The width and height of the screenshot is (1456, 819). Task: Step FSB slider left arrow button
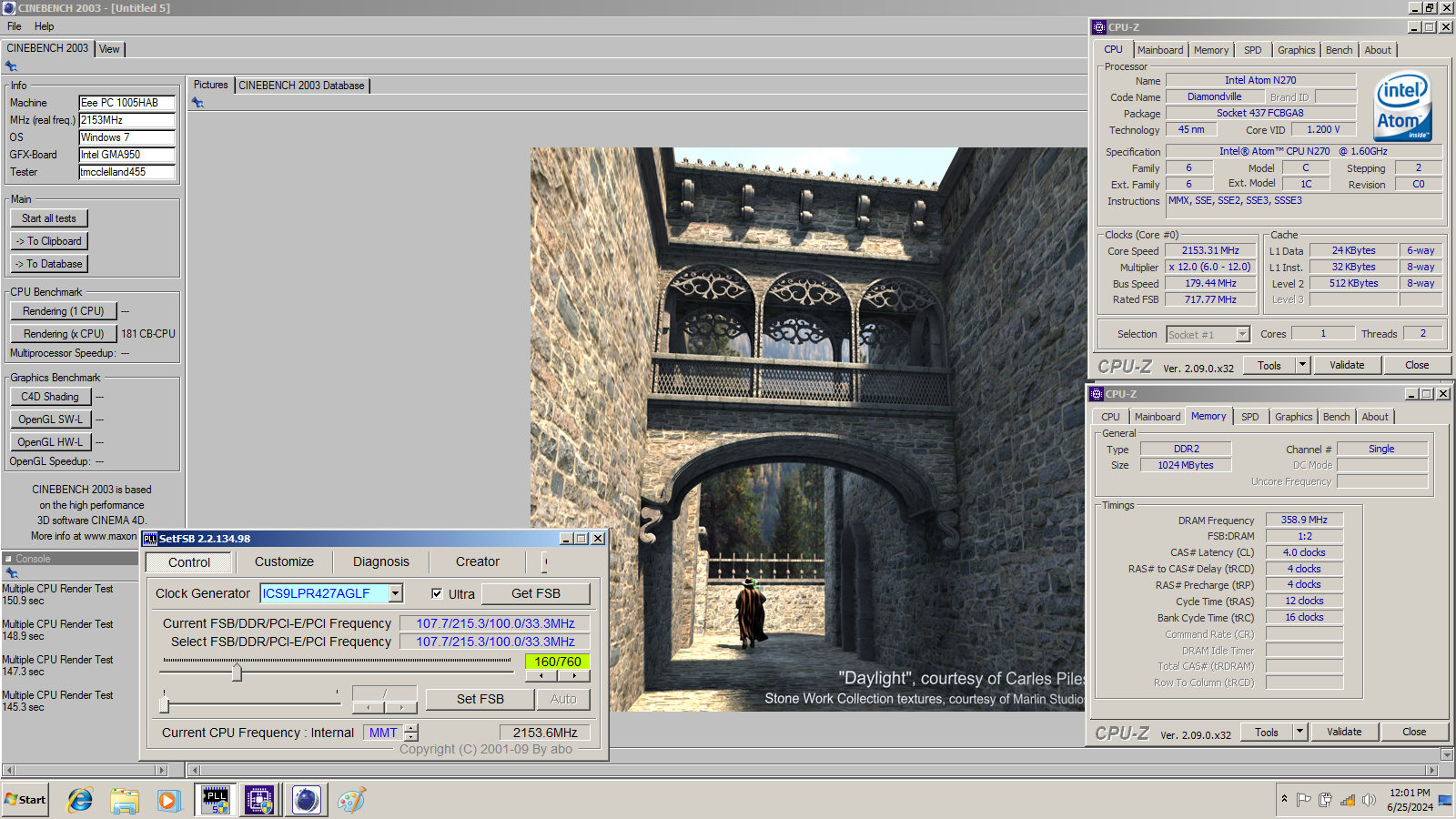[x=541, y=676]
